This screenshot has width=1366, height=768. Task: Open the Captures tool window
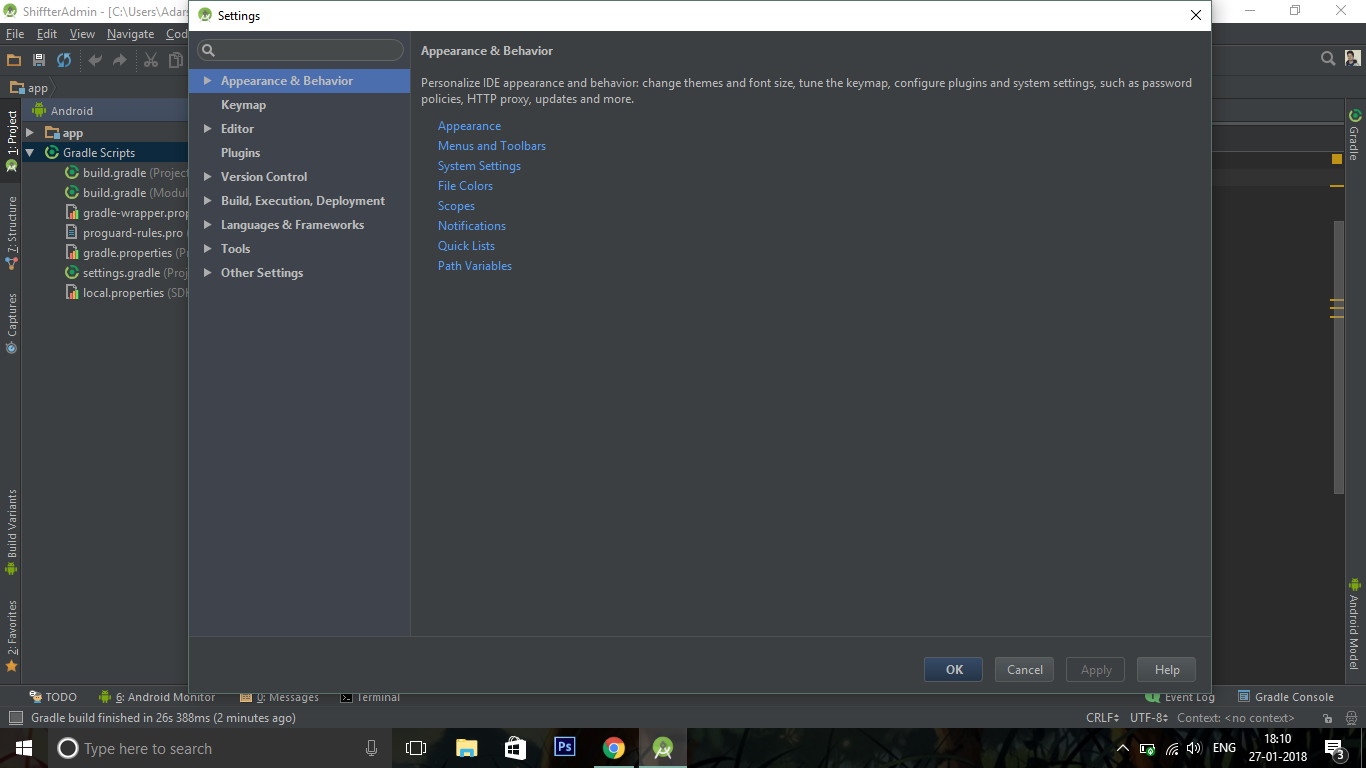coord(11,318)
